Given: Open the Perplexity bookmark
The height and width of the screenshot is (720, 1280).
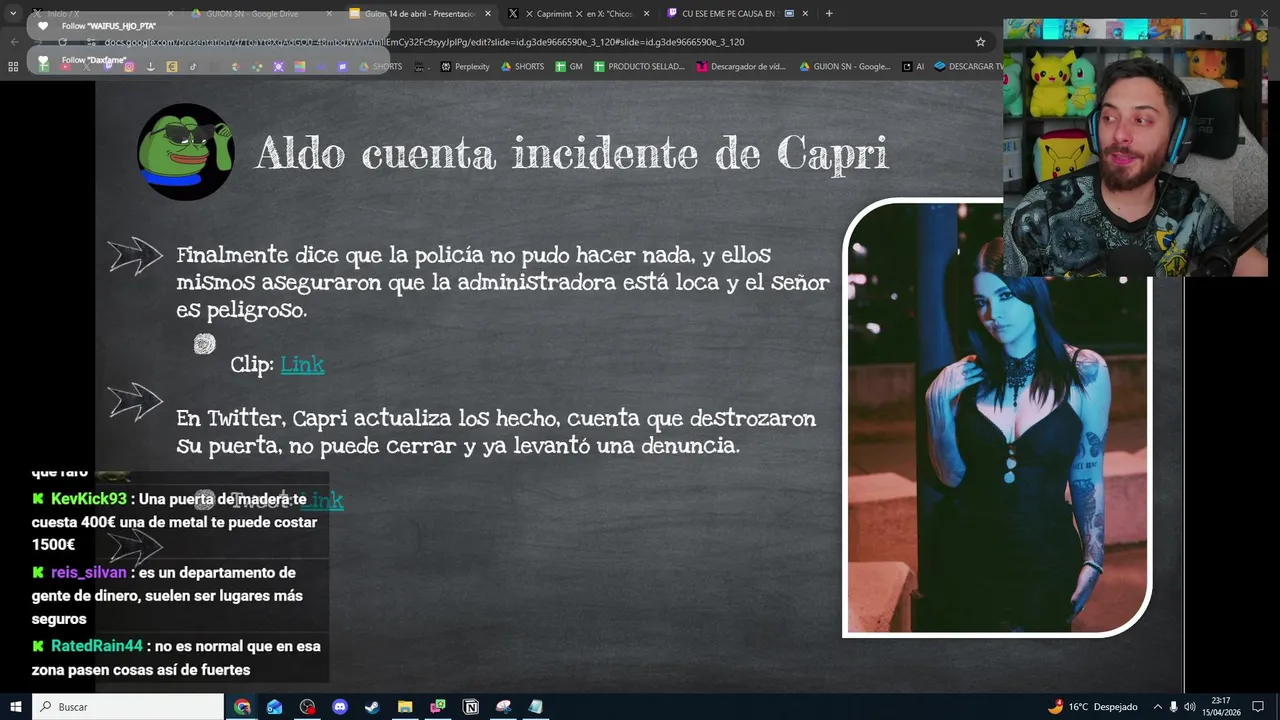Looking at the screenshot, I should click(465, 67).
